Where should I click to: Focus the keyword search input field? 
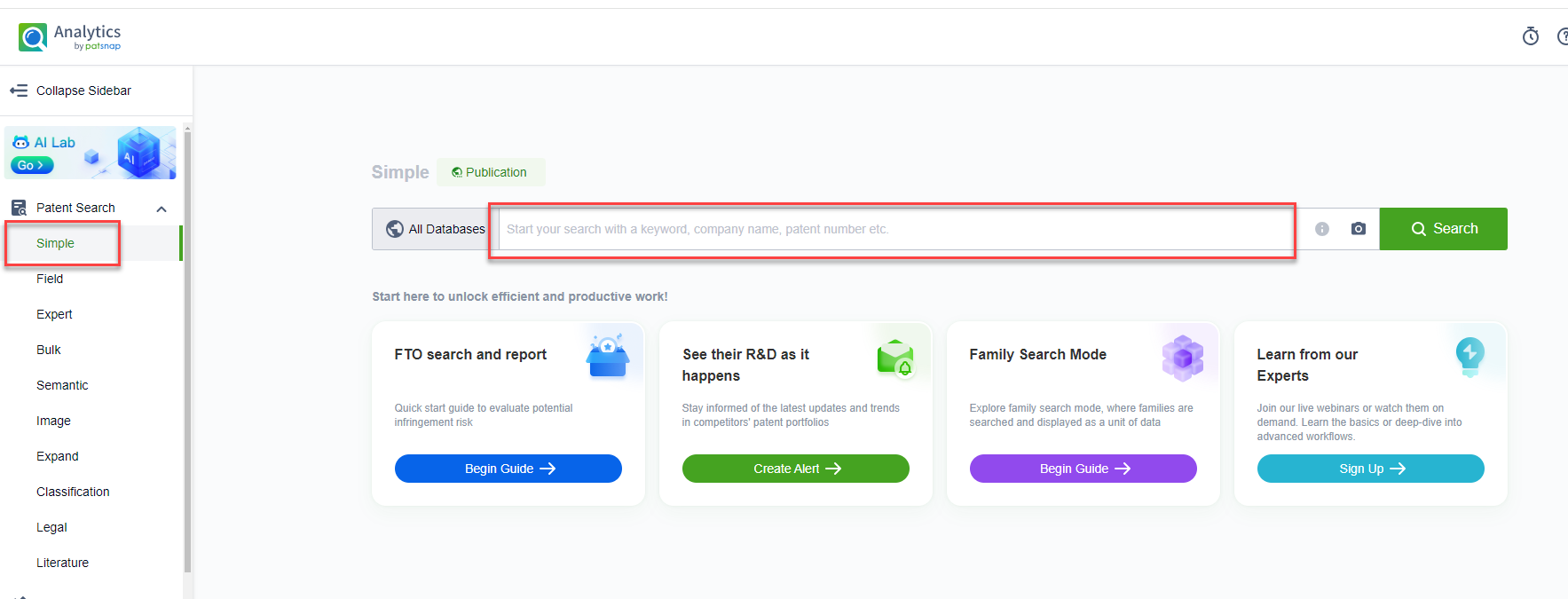892,229
